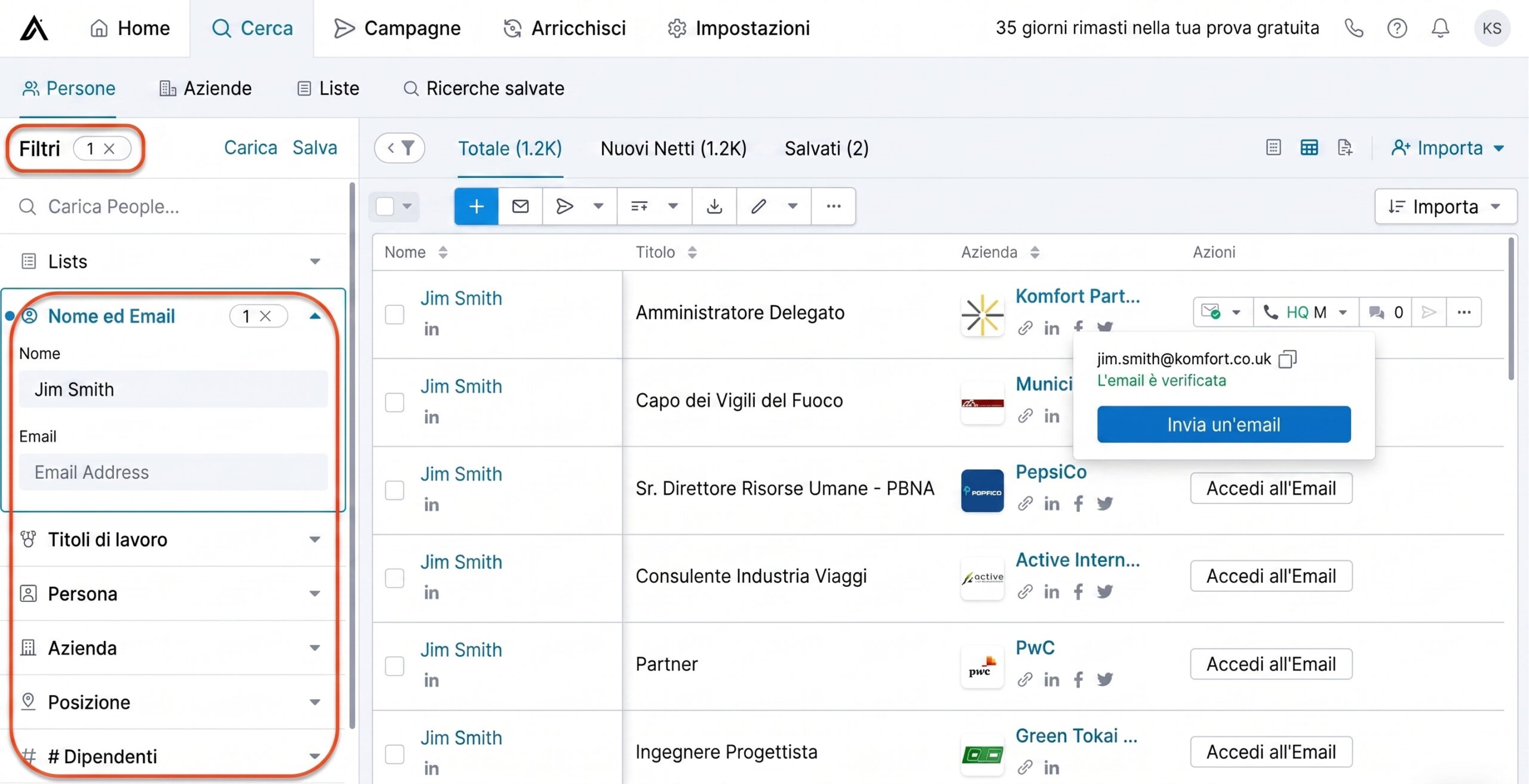Click the Email Address input field
This screenshot has height=784, width=1529.
tap(173, 472)
